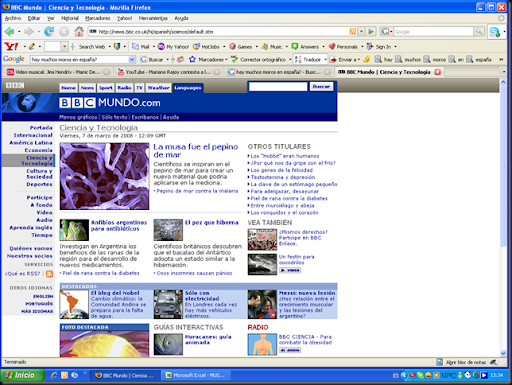
Task: Click the vertical page scrollbar thumb
Action: tap(503, 166)
